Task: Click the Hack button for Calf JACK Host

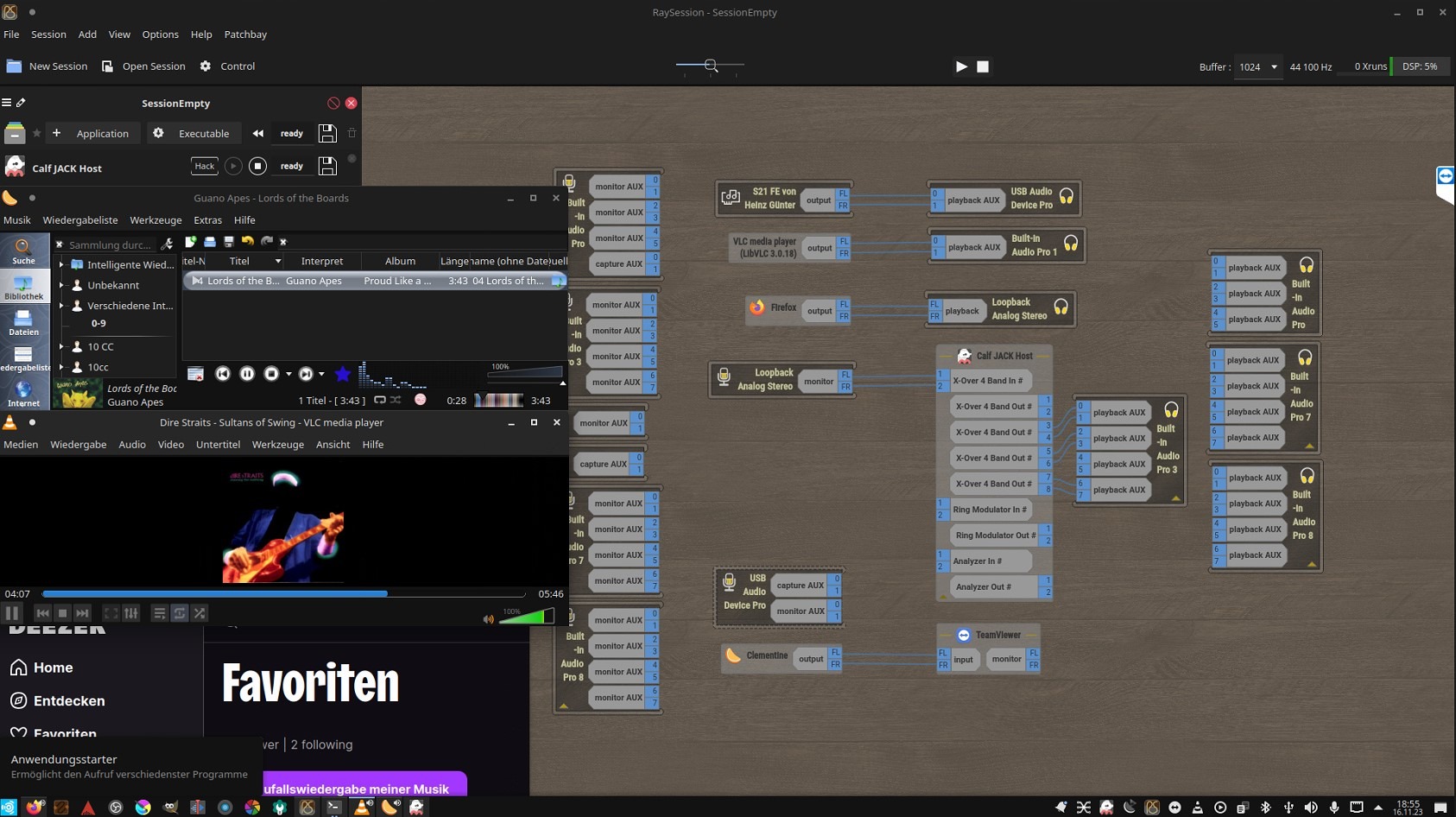Action: [x=205, y=166]
